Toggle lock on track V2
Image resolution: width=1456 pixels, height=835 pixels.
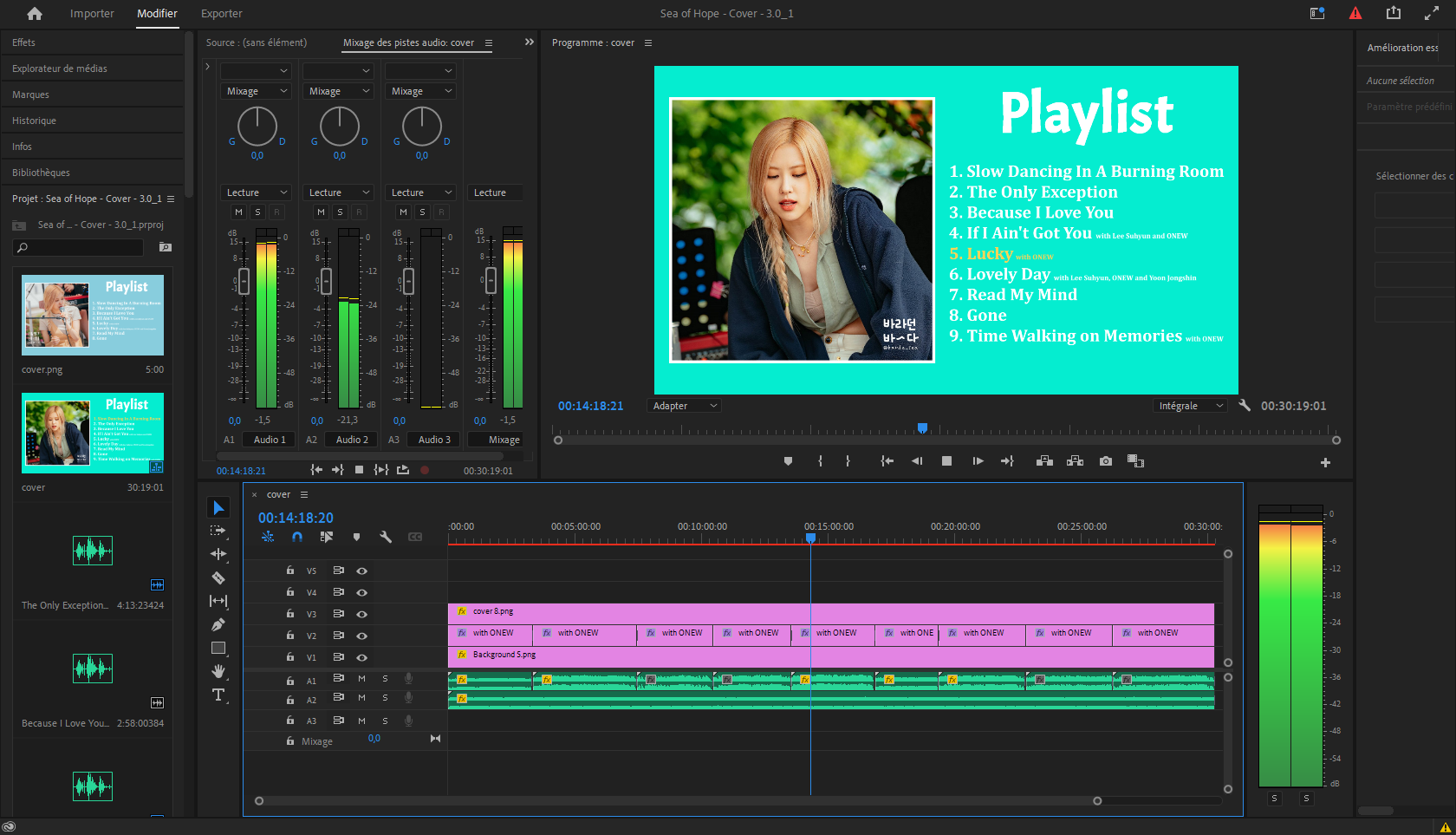point(289,635)
